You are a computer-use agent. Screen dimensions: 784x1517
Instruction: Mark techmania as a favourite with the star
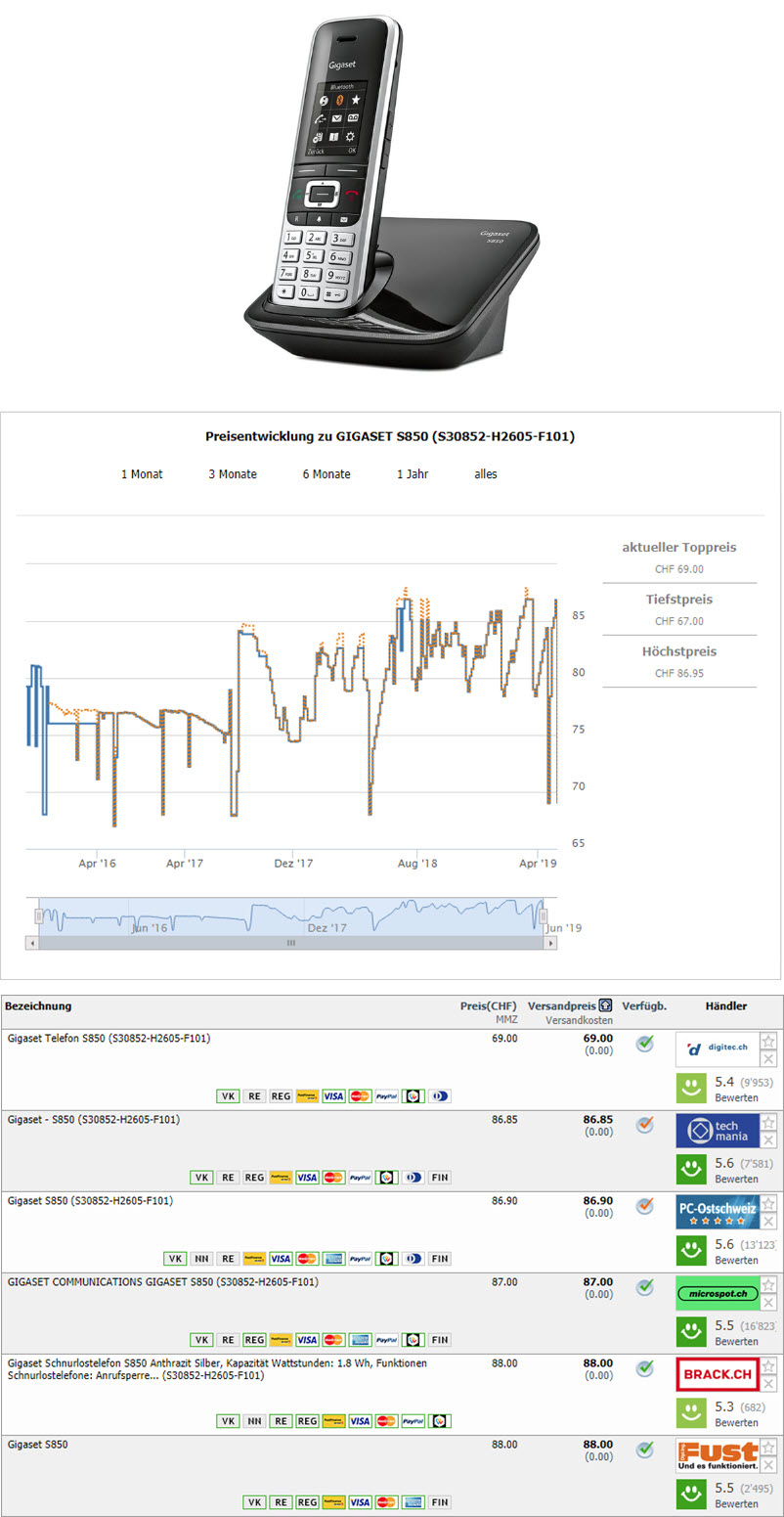[x=768, y=1122]
